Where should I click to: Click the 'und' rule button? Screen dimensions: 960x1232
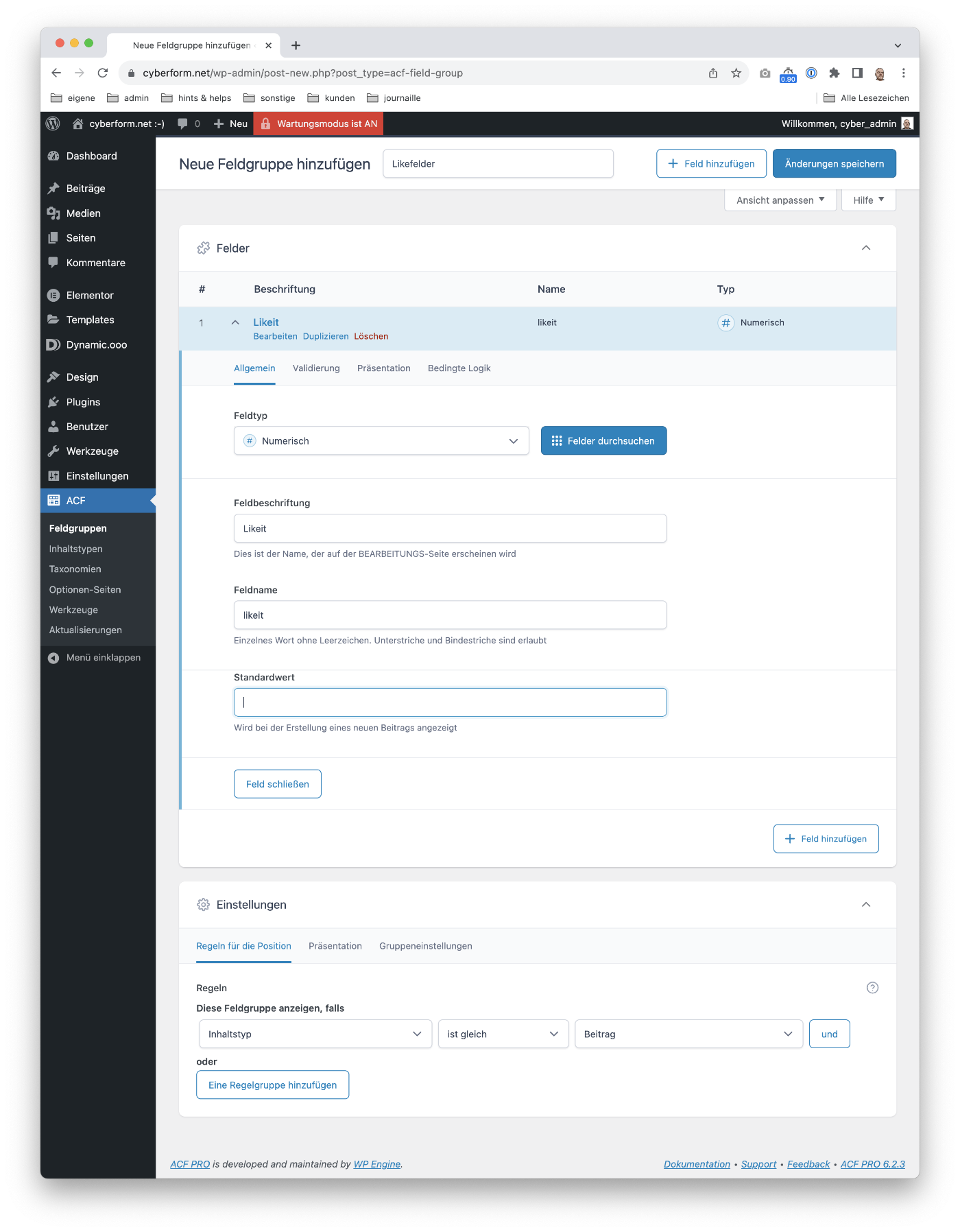pyautogui.click(x=830, y=1034)
